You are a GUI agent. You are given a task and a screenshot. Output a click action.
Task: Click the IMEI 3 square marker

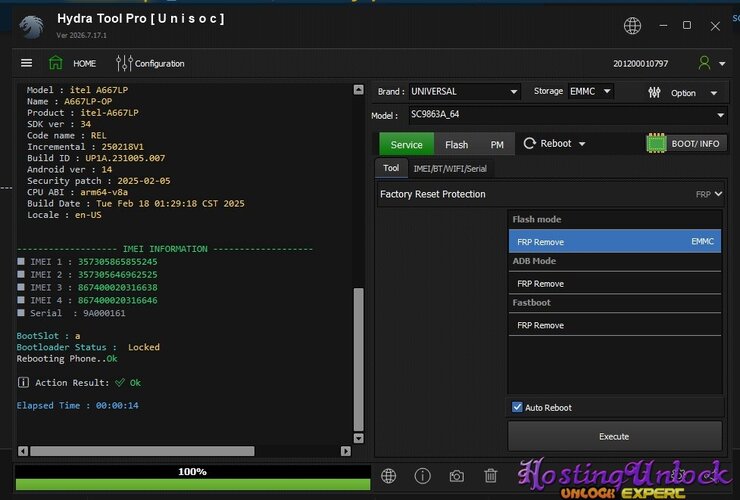coord(21,287)
